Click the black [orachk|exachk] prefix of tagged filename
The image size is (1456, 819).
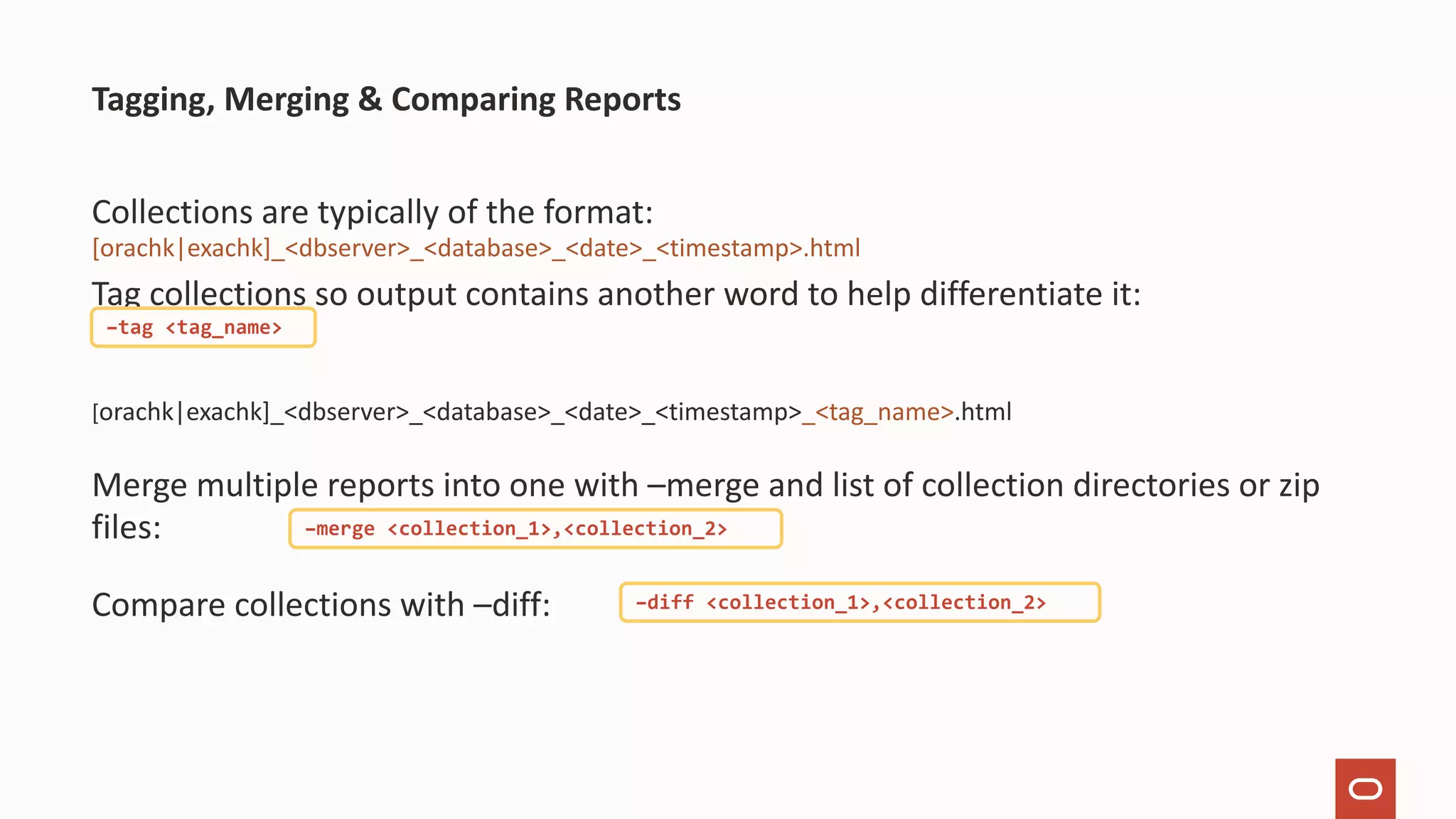click(x=181, y=412)
